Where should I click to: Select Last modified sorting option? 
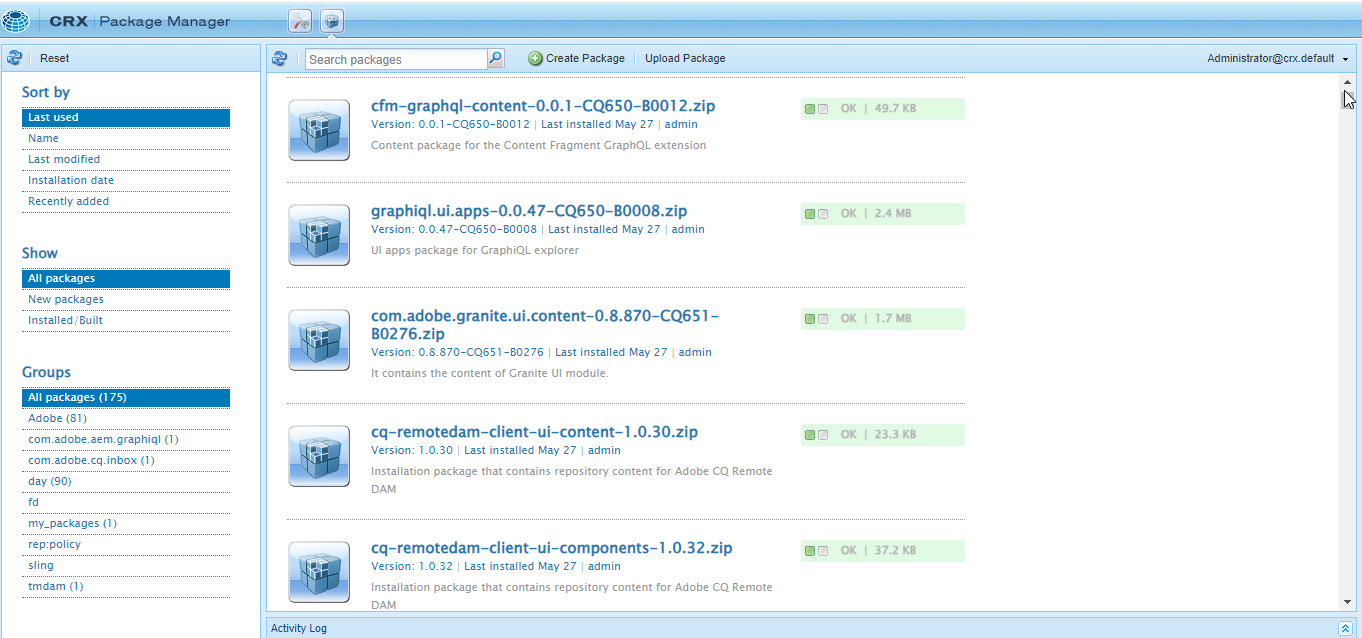(64, 158)
